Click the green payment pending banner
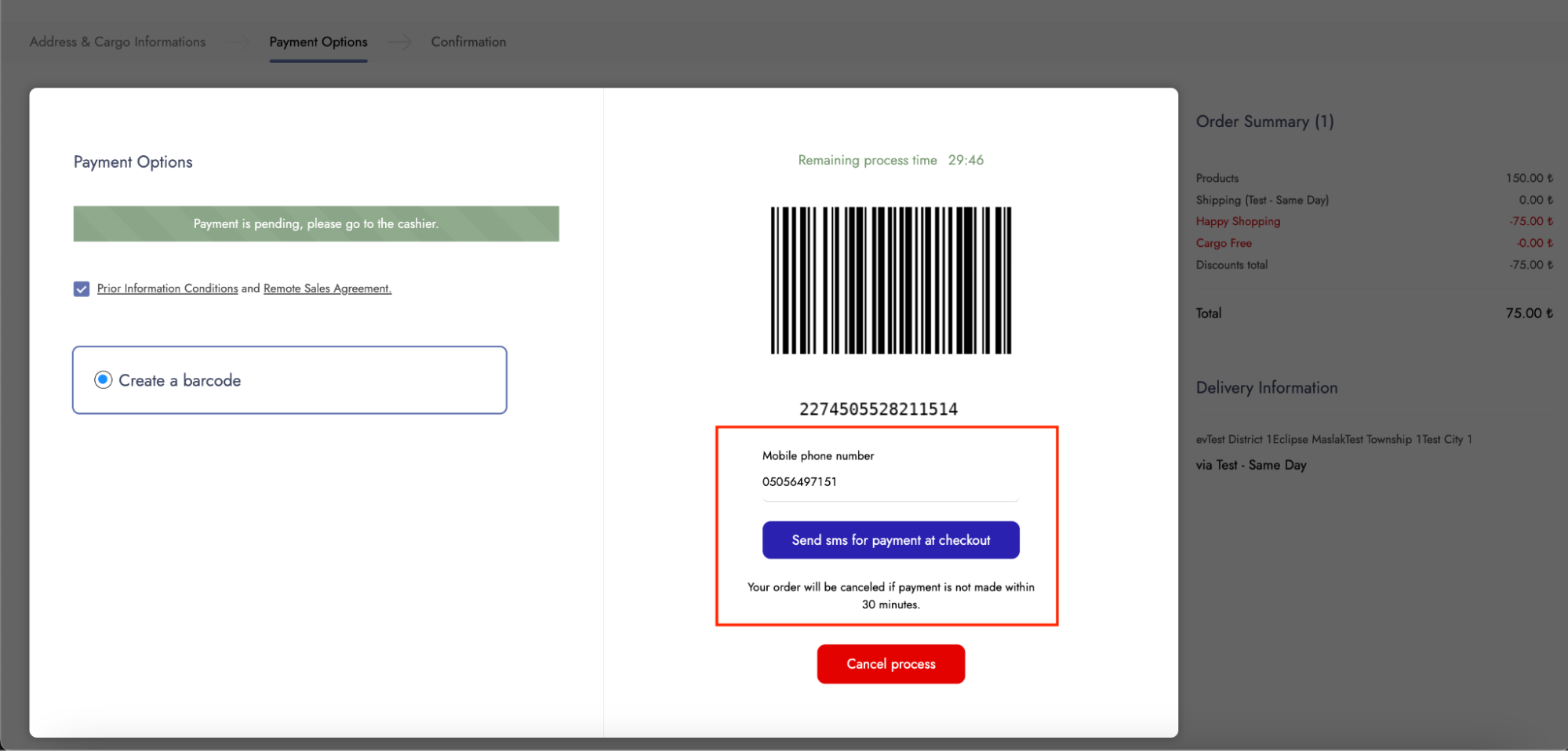 click(x=316, y=224)
